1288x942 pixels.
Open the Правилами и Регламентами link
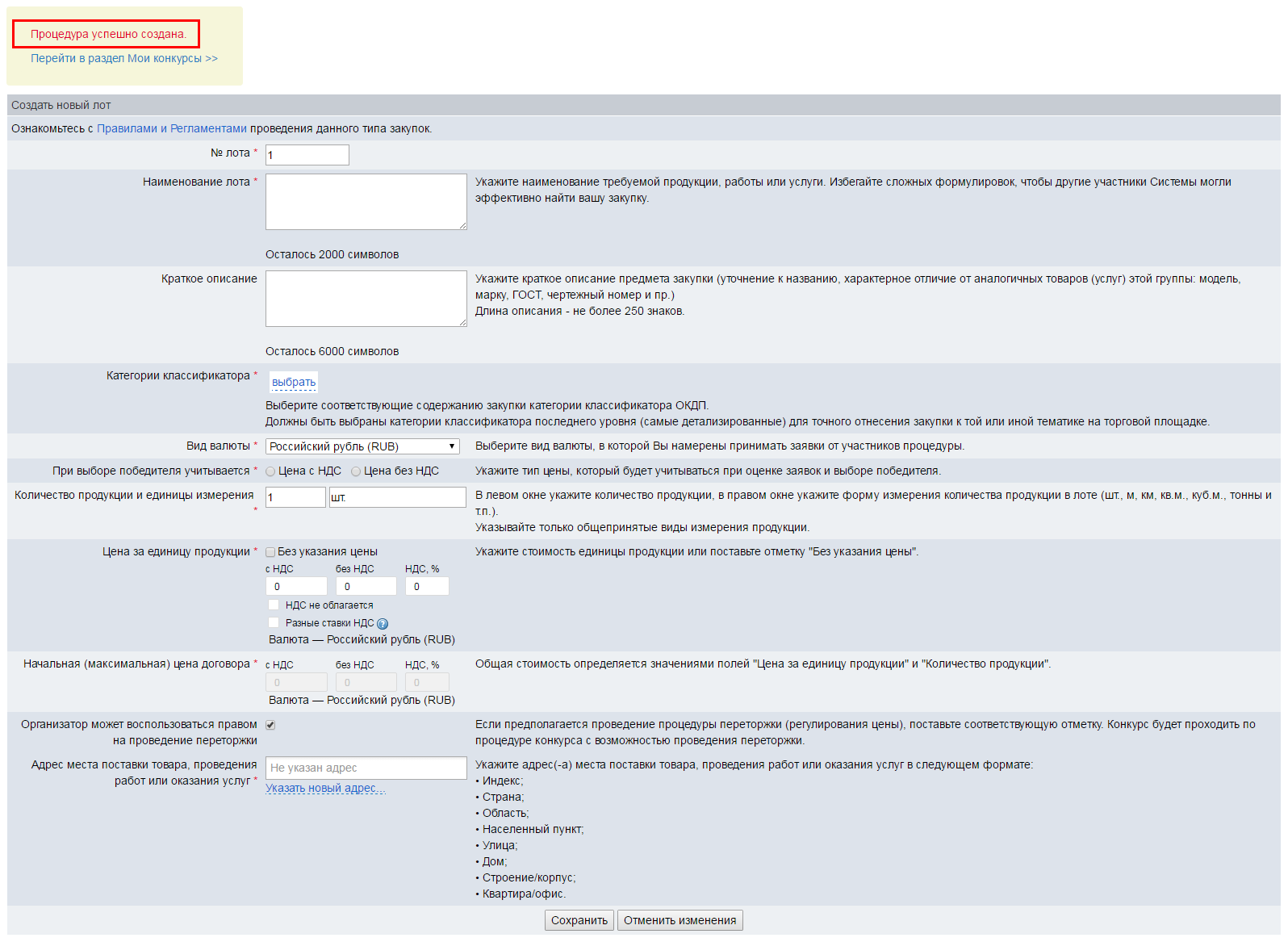click(172, 128)
